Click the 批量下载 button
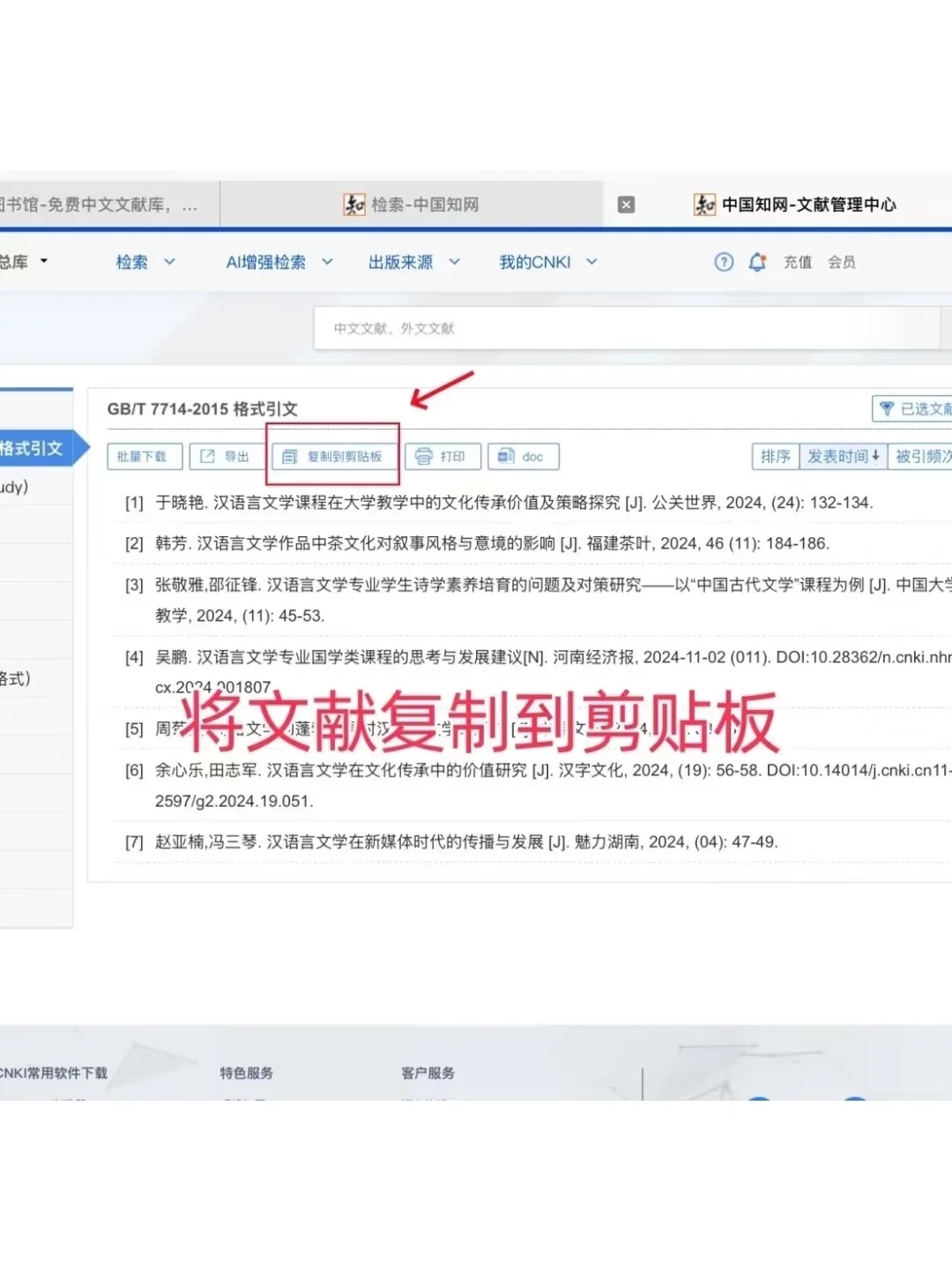Image resolution: width=952 pixels, height=1270 pixels. point(145,457)
